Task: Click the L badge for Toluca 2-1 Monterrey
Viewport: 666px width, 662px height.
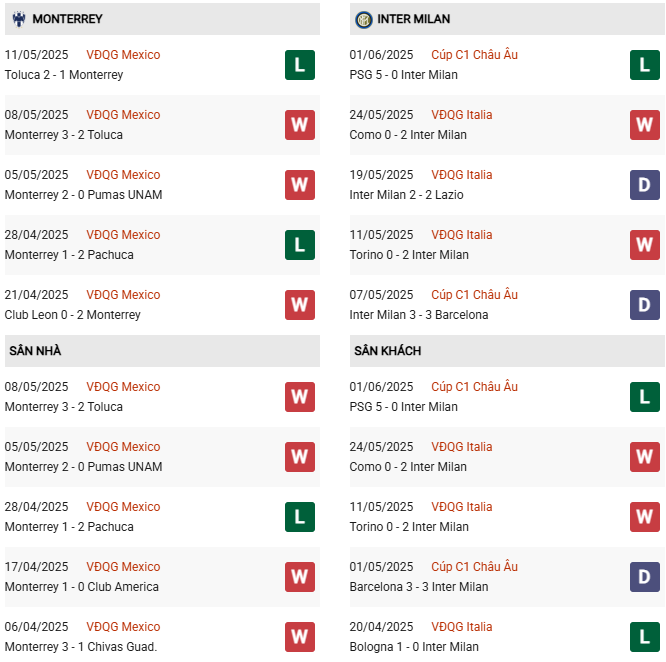Action: [x=299, y=65]
